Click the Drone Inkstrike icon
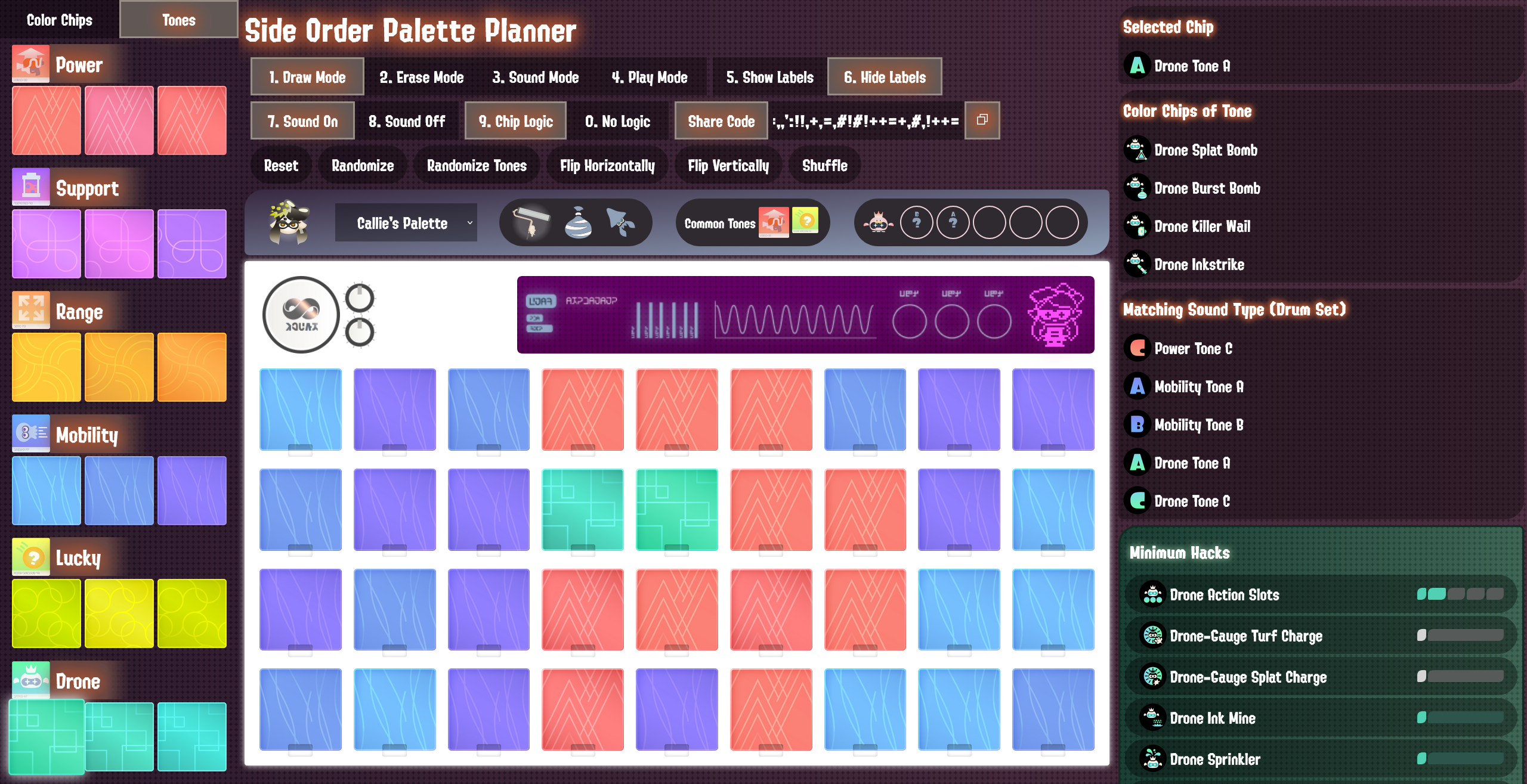This screenshot has height=784, width=1527. (1137, 264)
